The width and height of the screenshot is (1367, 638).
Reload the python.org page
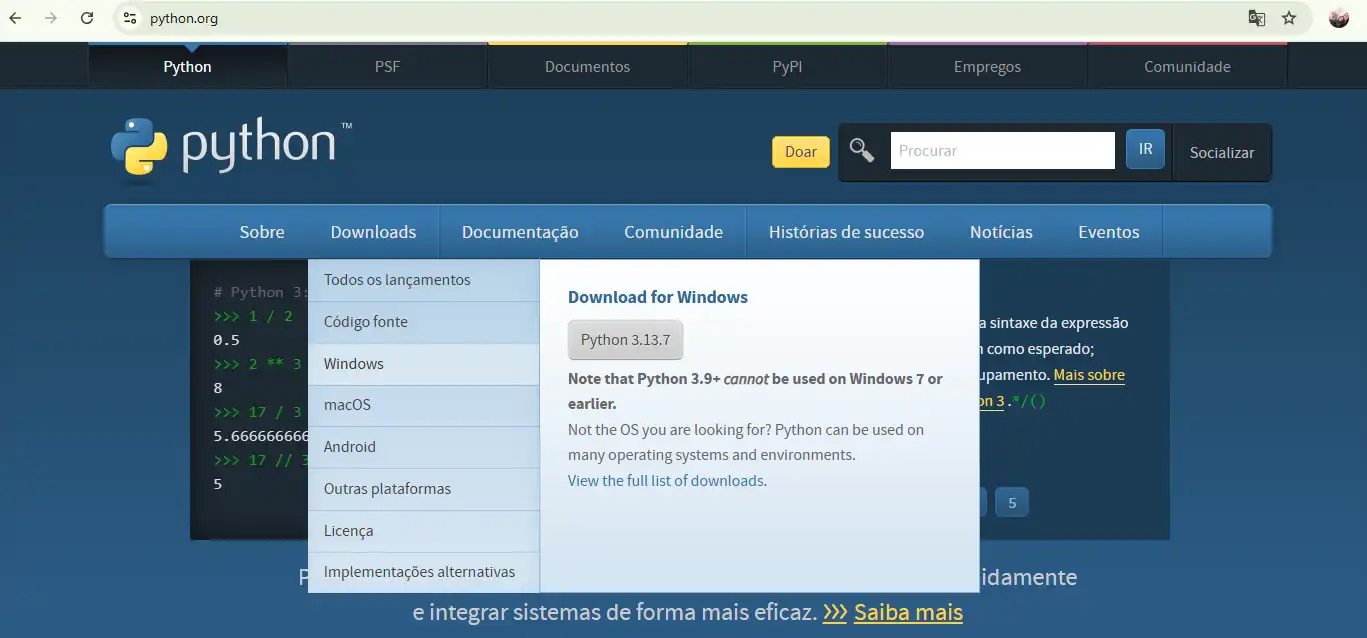click(87, 18)
